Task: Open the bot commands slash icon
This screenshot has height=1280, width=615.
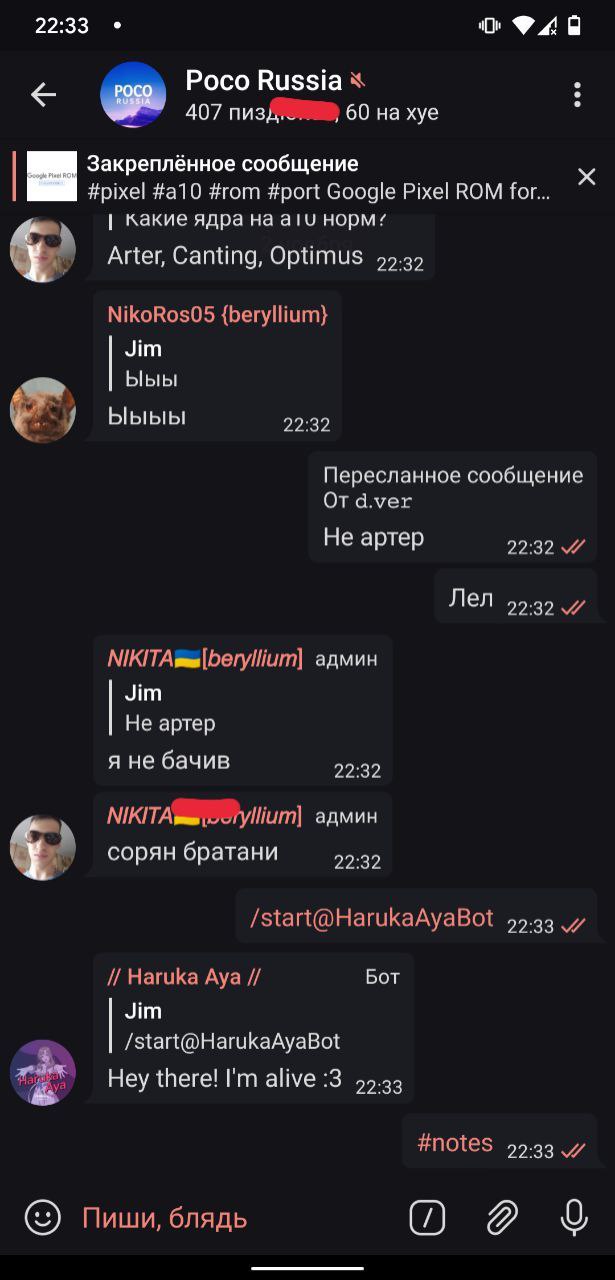Action: point(427,1217)
